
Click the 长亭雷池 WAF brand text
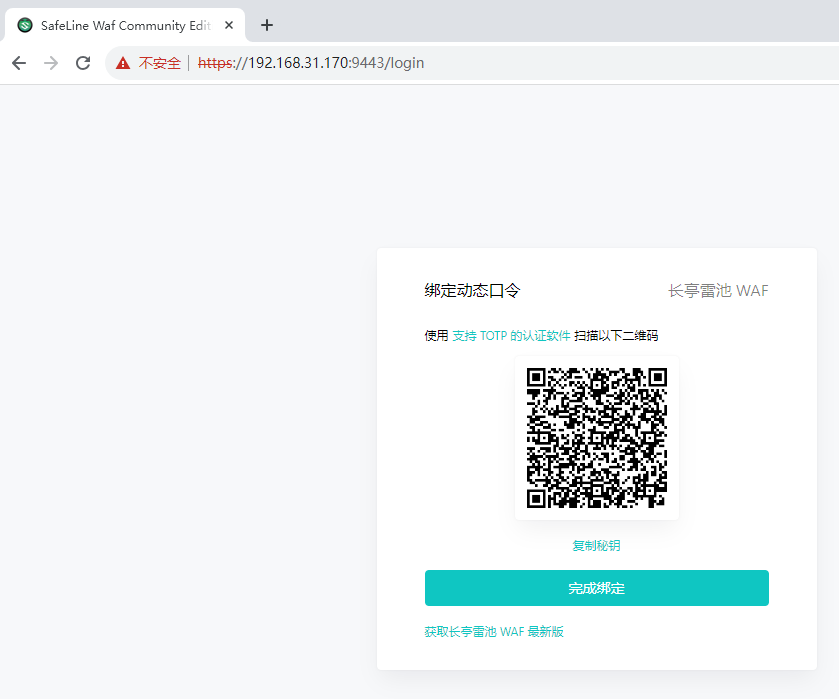coord(718,291)
